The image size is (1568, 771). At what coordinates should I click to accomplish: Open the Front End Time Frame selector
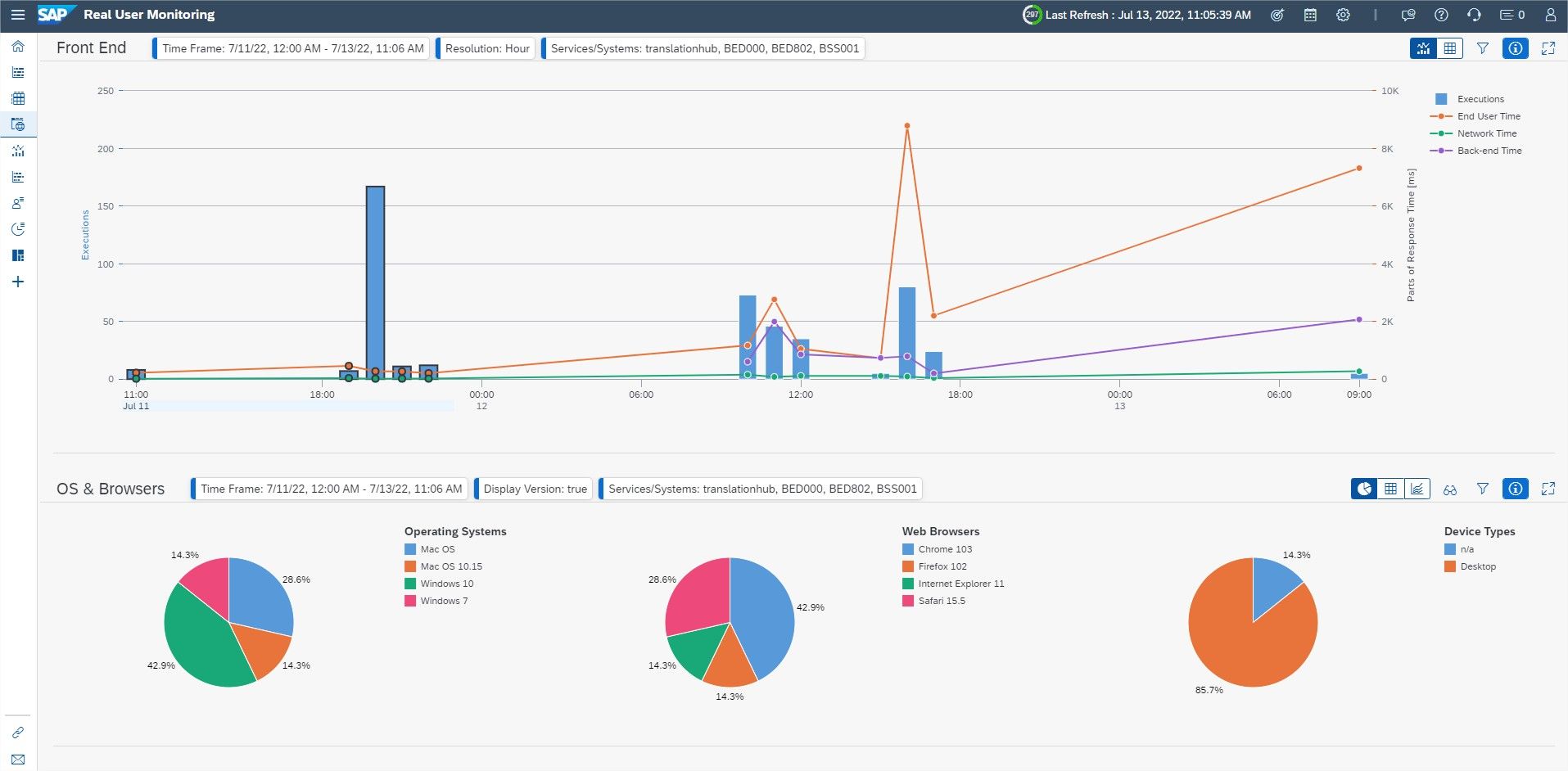[x=291, y=48]
